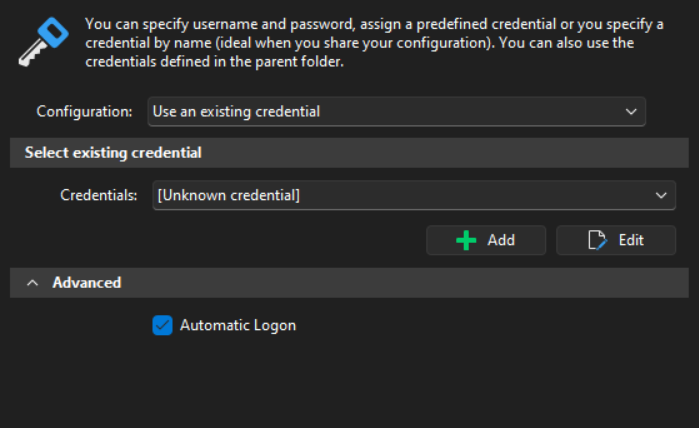Open the Credentials dropdown arrow

tap(661, 196)
